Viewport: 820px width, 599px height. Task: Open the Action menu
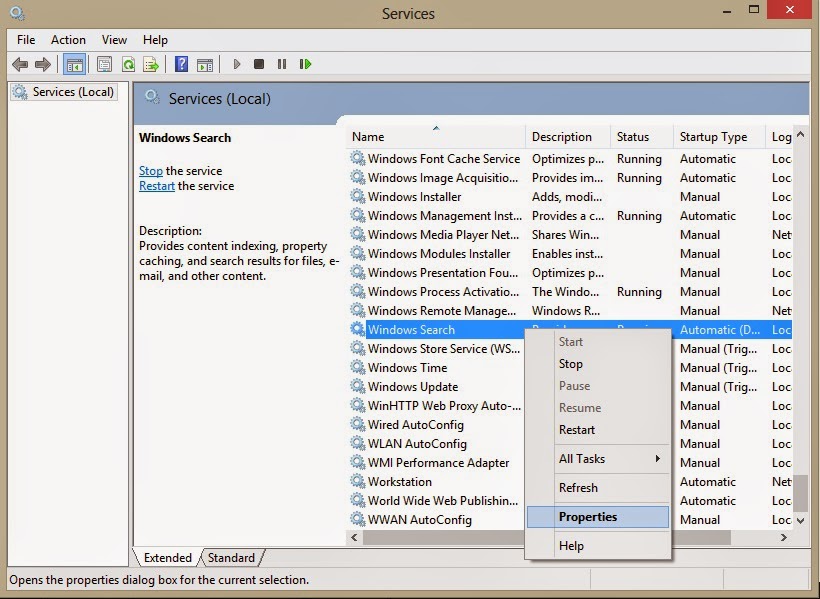(68, 40)
